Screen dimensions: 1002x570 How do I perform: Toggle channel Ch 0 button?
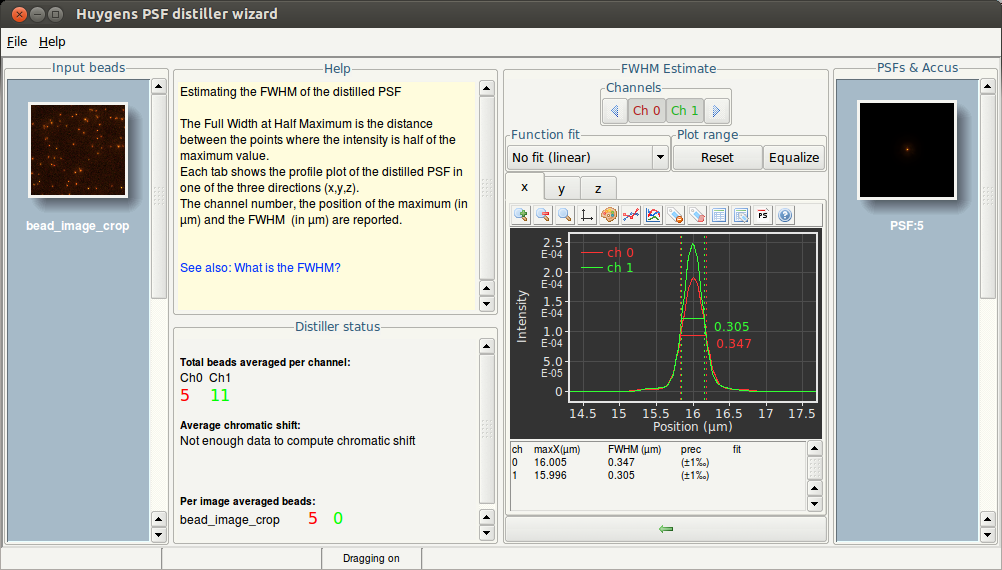[x=646, y=110]
